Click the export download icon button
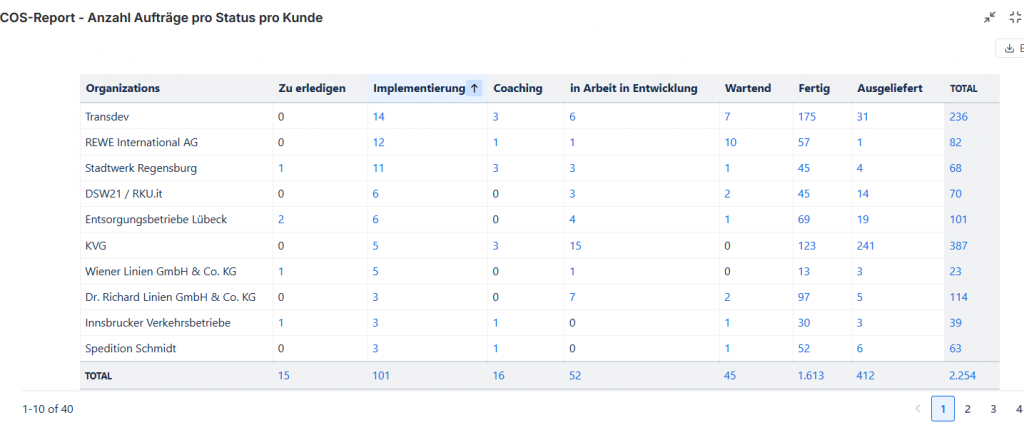The height and width of the screenshot is (425, 1024). pyautogui.click(x=1009, y=48)
